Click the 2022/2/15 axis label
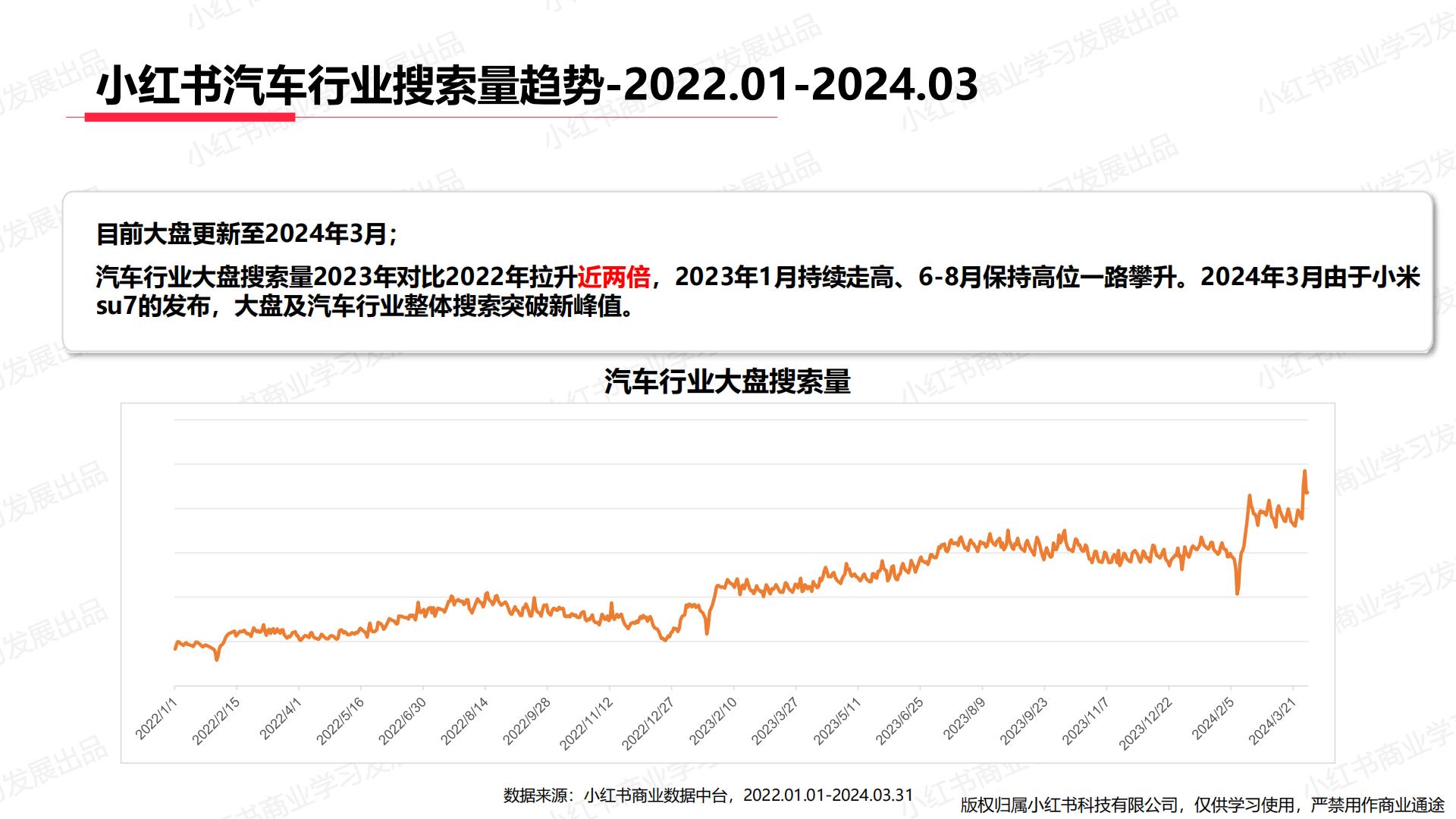The width and height of the screenshot is (1456, 819). click(215, 721)
